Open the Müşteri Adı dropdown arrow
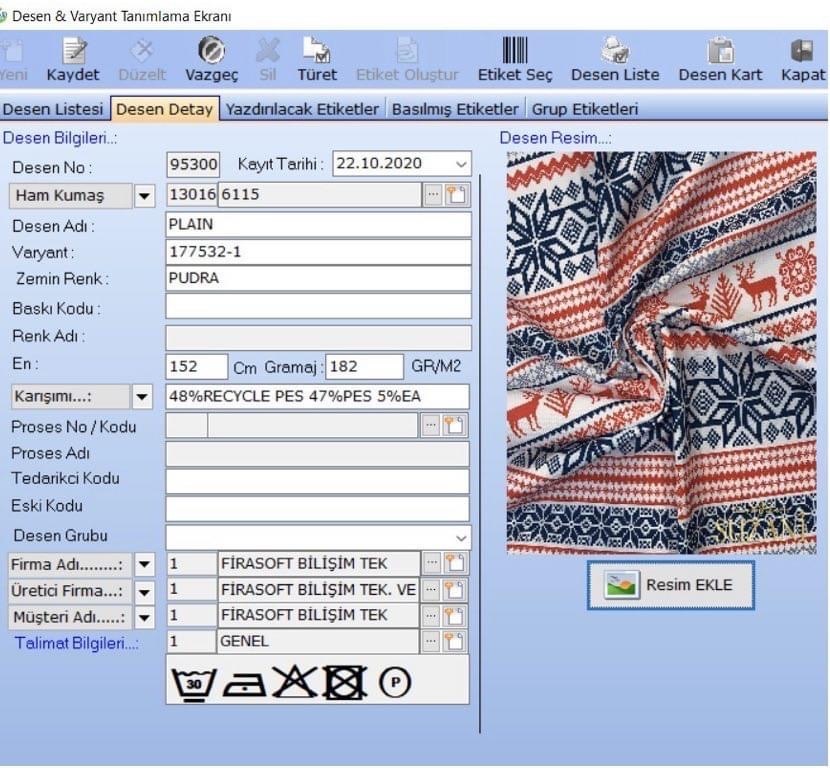Screen dimensions: 830x777 click(145, 617)
